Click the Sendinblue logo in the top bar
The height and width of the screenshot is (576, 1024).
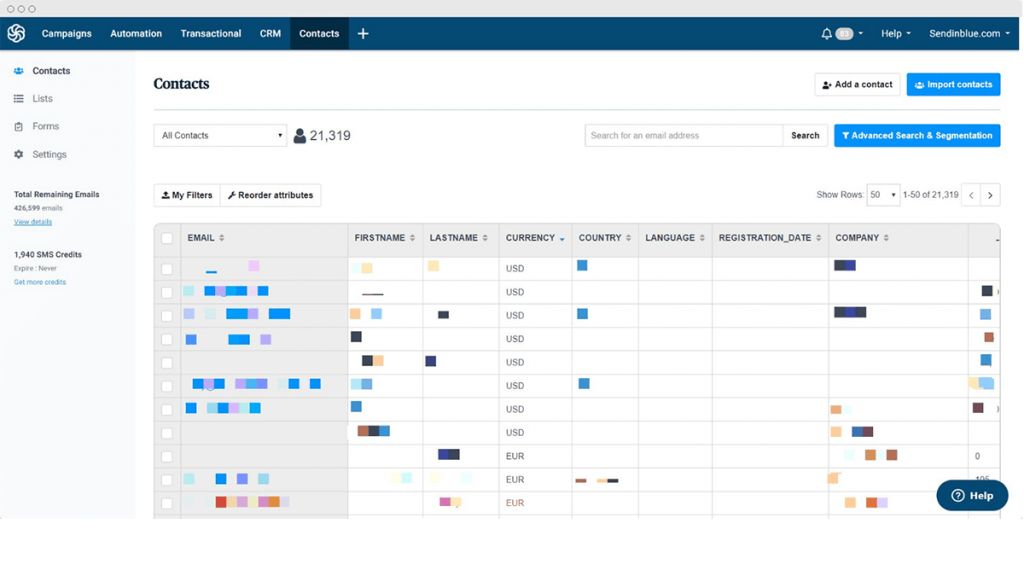(x=16, y=32)
